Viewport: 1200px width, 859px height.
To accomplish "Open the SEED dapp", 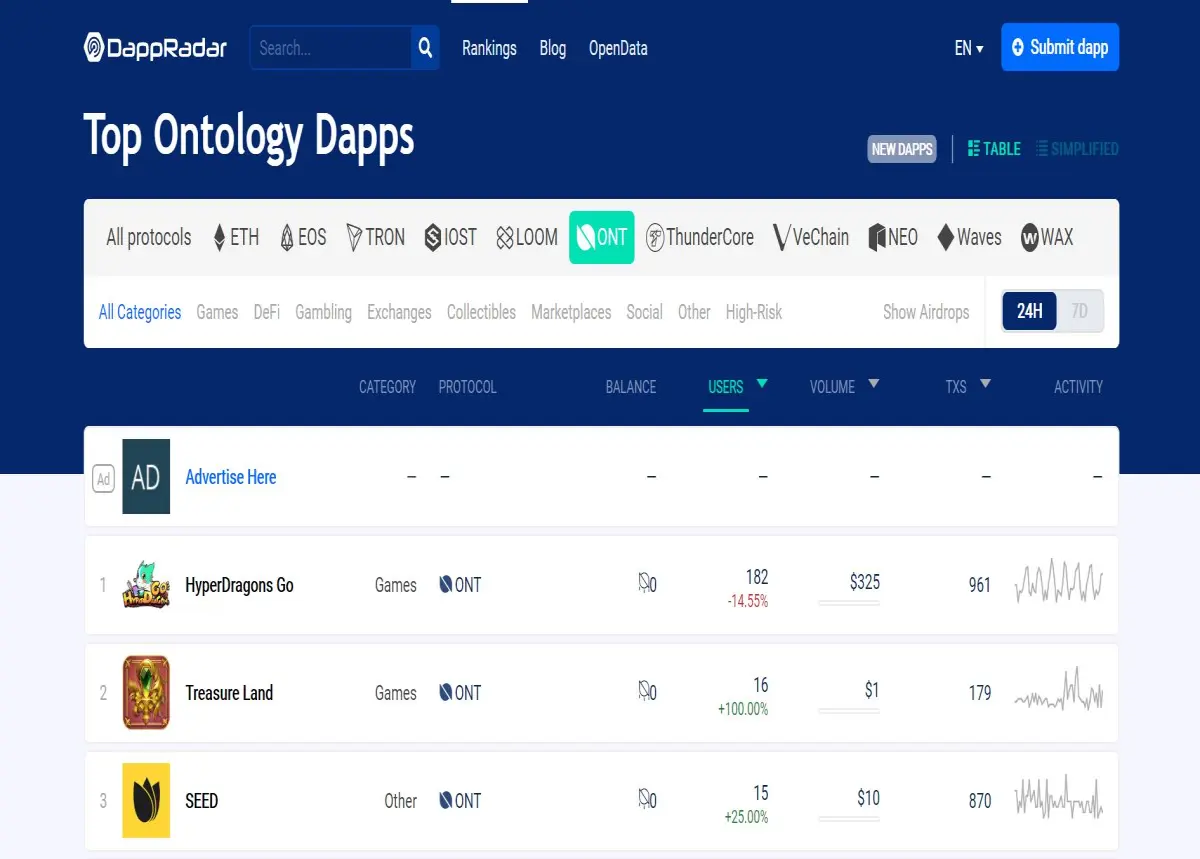I will pos(201,801).
